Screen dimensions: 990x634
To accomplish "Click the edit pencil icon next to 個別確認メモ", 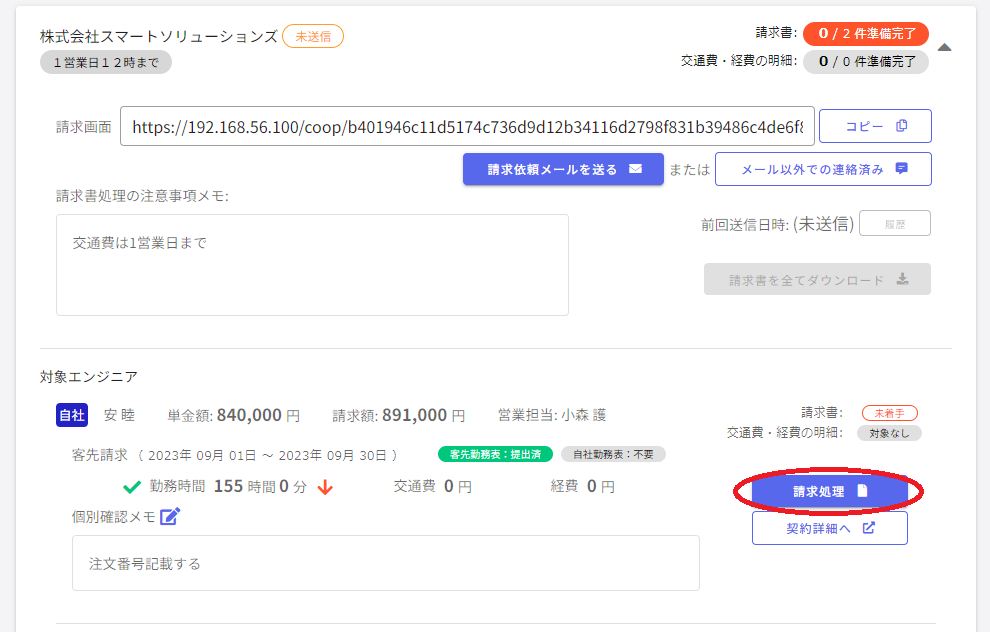I will coord(170,516).
